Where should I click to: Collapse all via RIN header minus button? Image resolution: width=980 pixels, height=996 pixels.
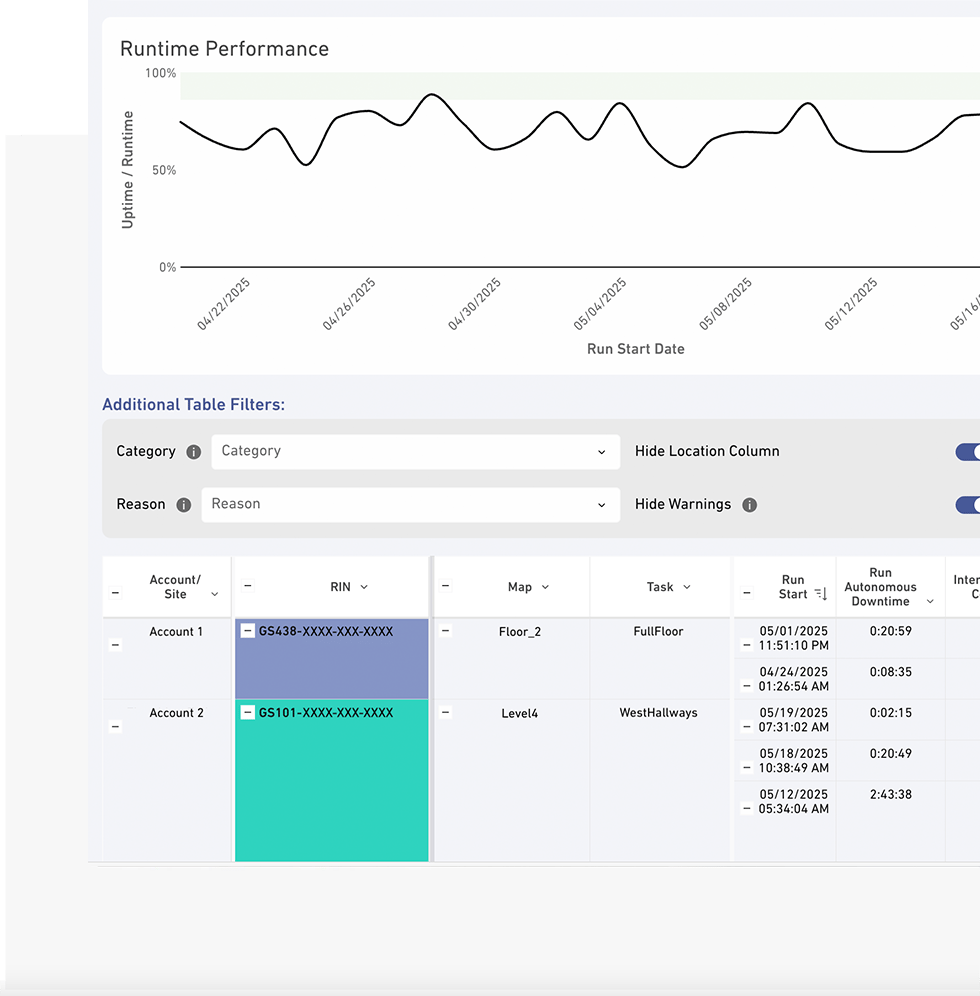[248, 586]
